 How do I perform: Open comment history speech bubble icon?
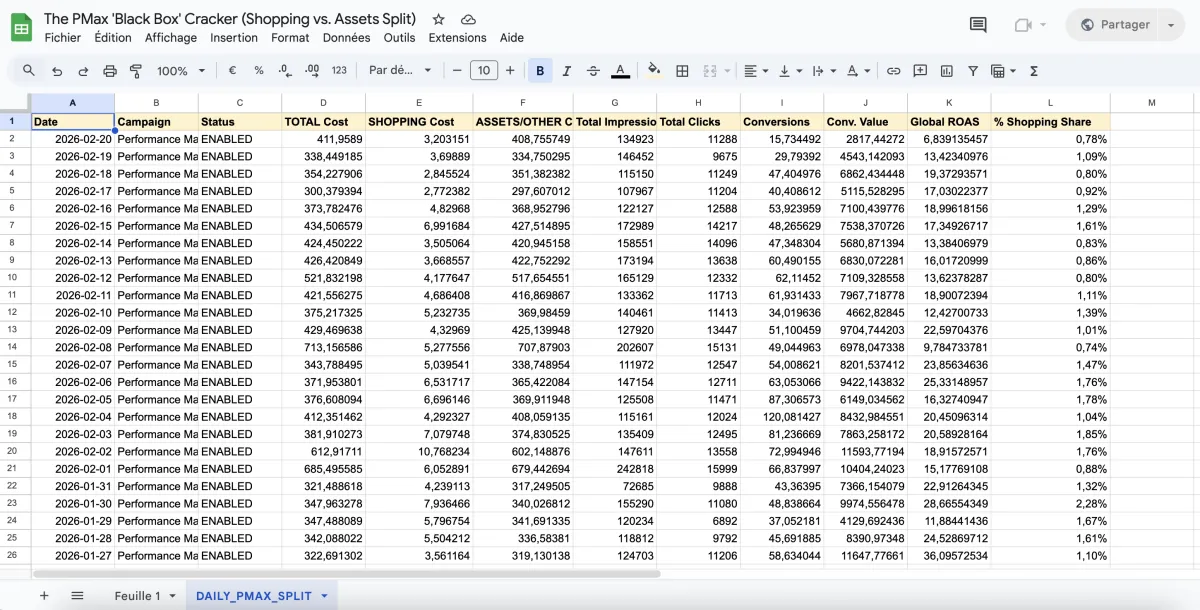coord(978,25)
